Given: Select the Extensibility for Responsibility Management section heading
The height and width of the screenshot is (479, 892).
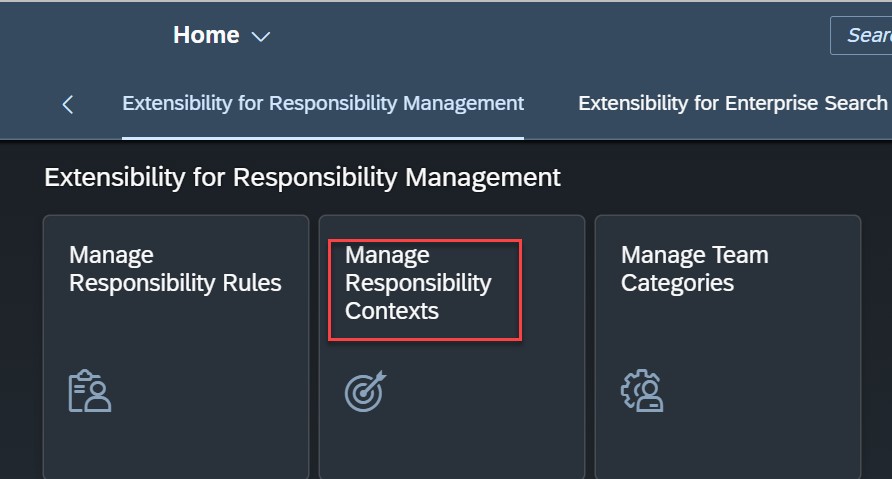Looking at the screenshot, I should (x=302, y=177).
